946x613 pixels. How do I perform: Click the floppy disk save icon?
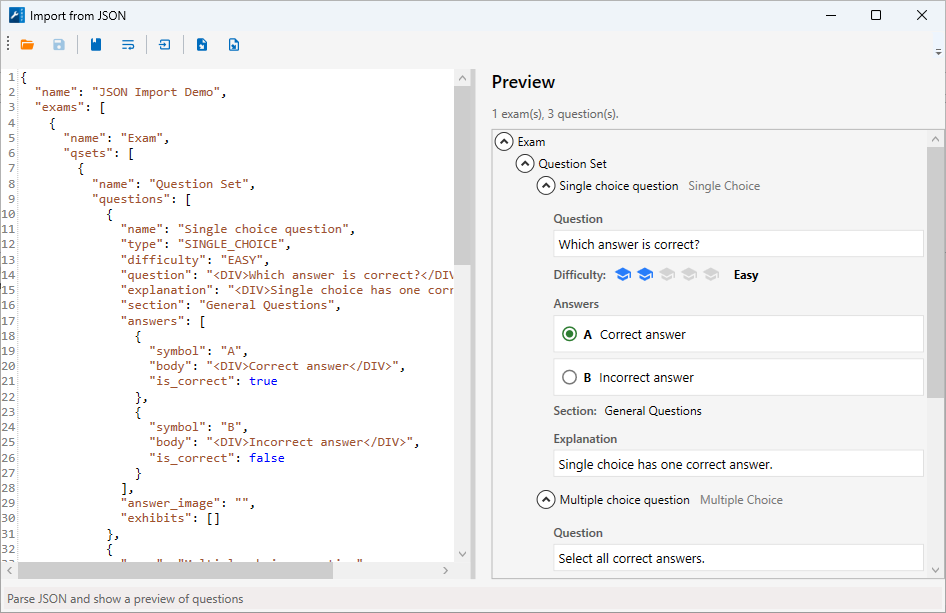tap(59, 45)
